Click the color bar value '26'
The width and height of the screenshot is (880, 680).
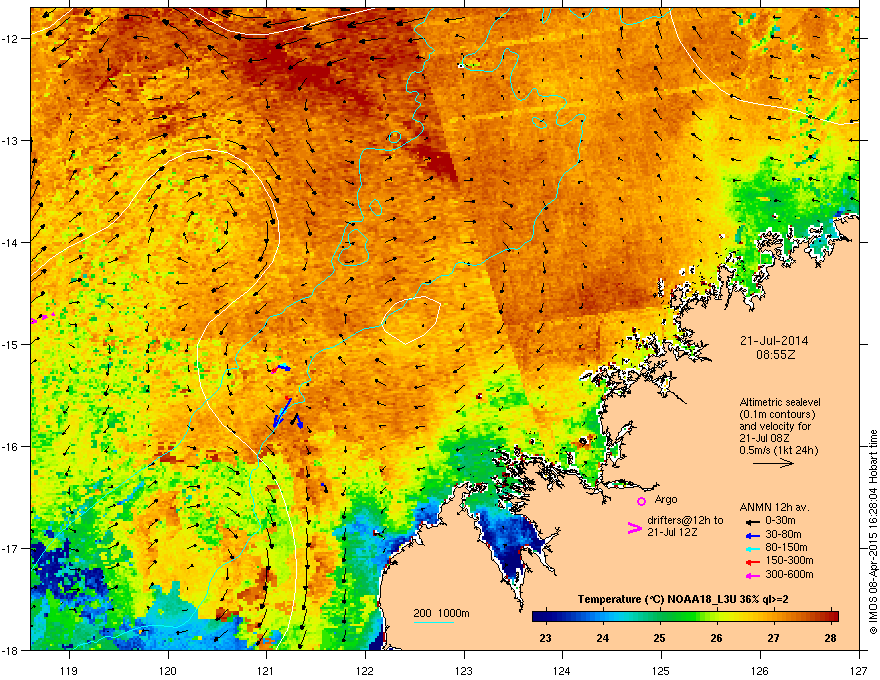click(x=716, y=638)
